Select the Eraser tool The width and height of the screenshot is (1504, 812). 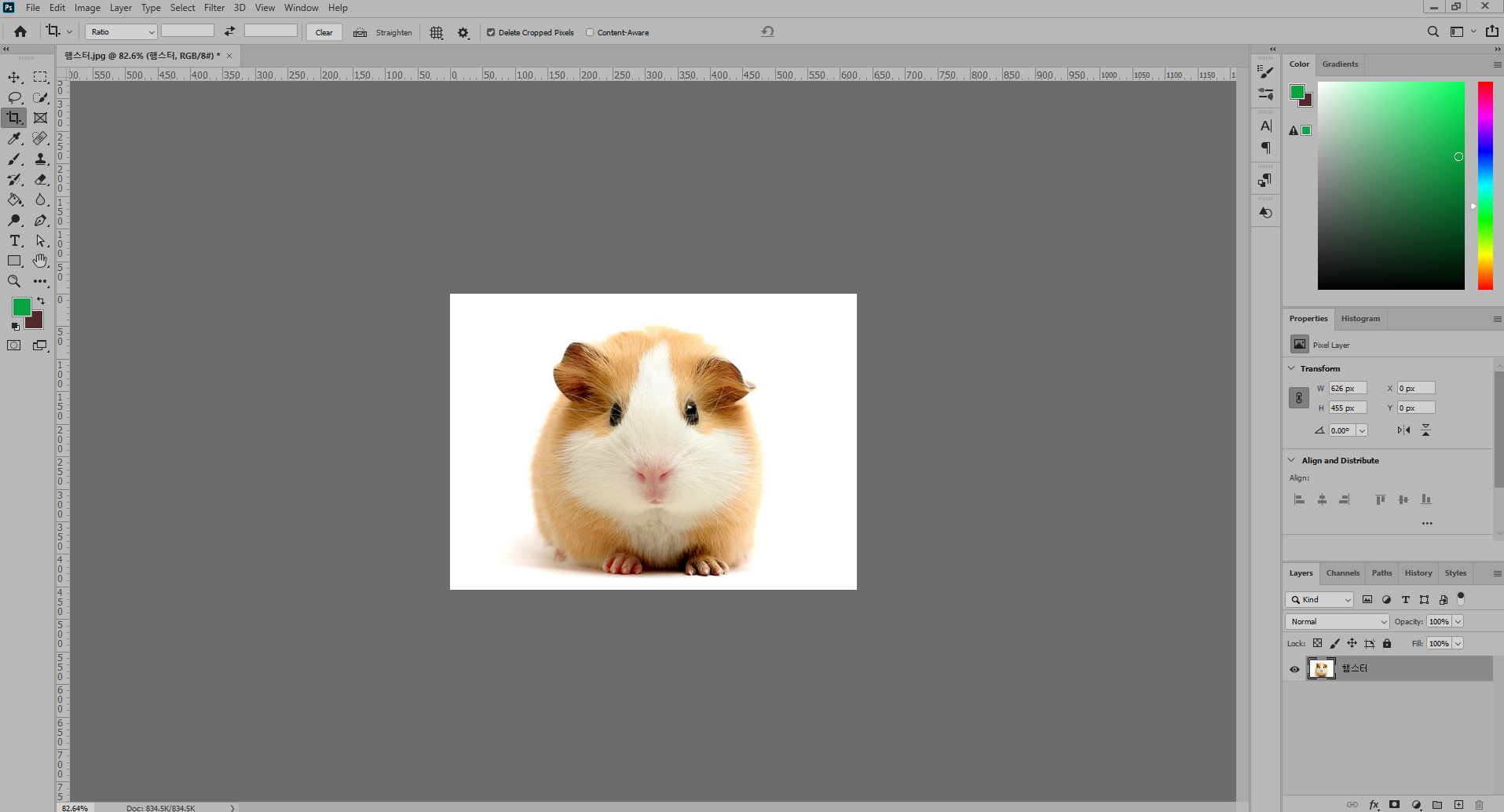(x=40, y=179)
